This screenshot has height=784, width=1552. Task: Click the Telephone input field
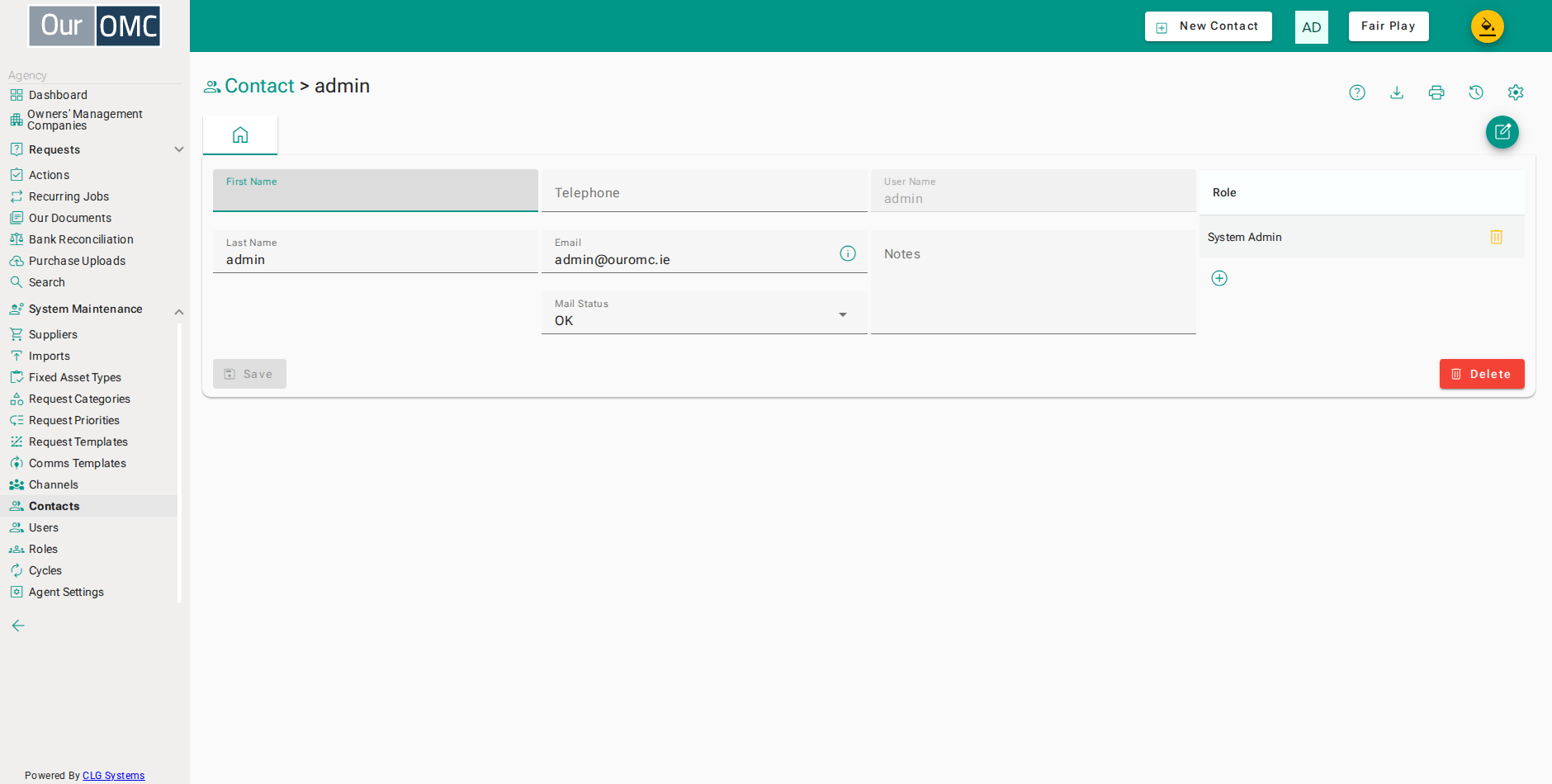[704, 191]
